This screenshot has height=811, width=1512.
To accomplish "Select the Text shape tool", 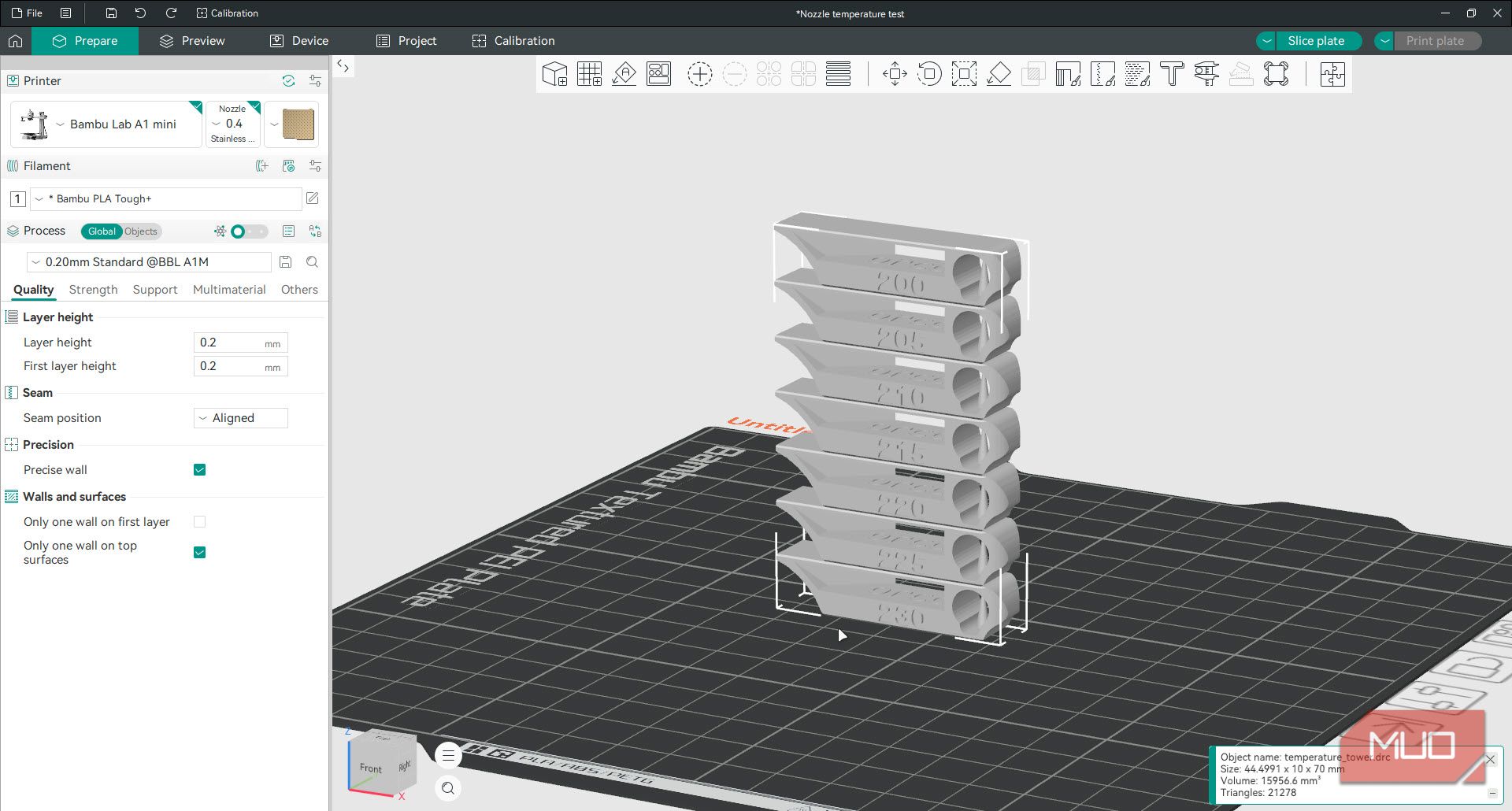I will tap(1172, 74).
